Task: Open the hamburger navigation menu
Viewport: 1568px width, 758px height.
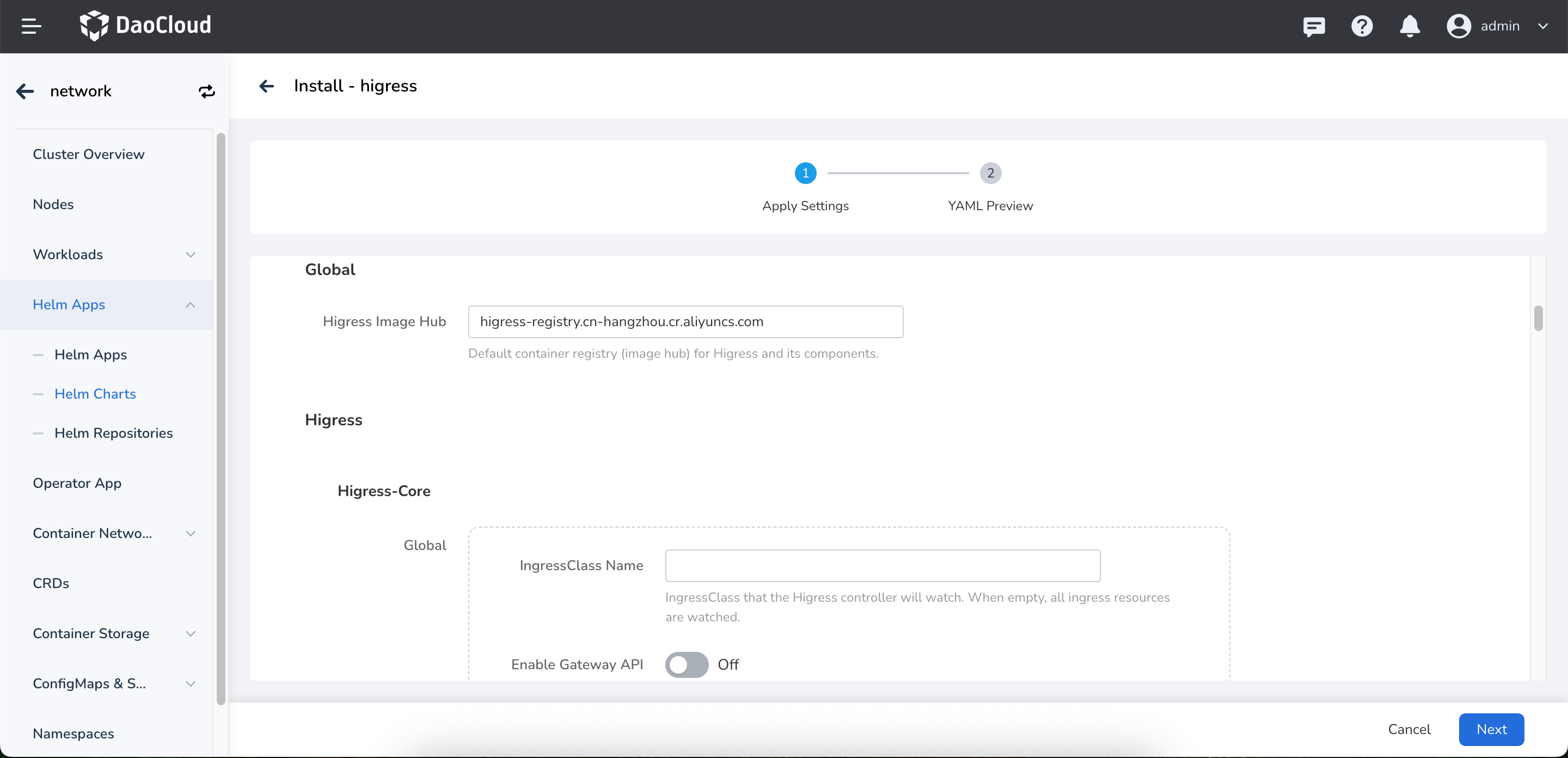Action: pos(31,26)
